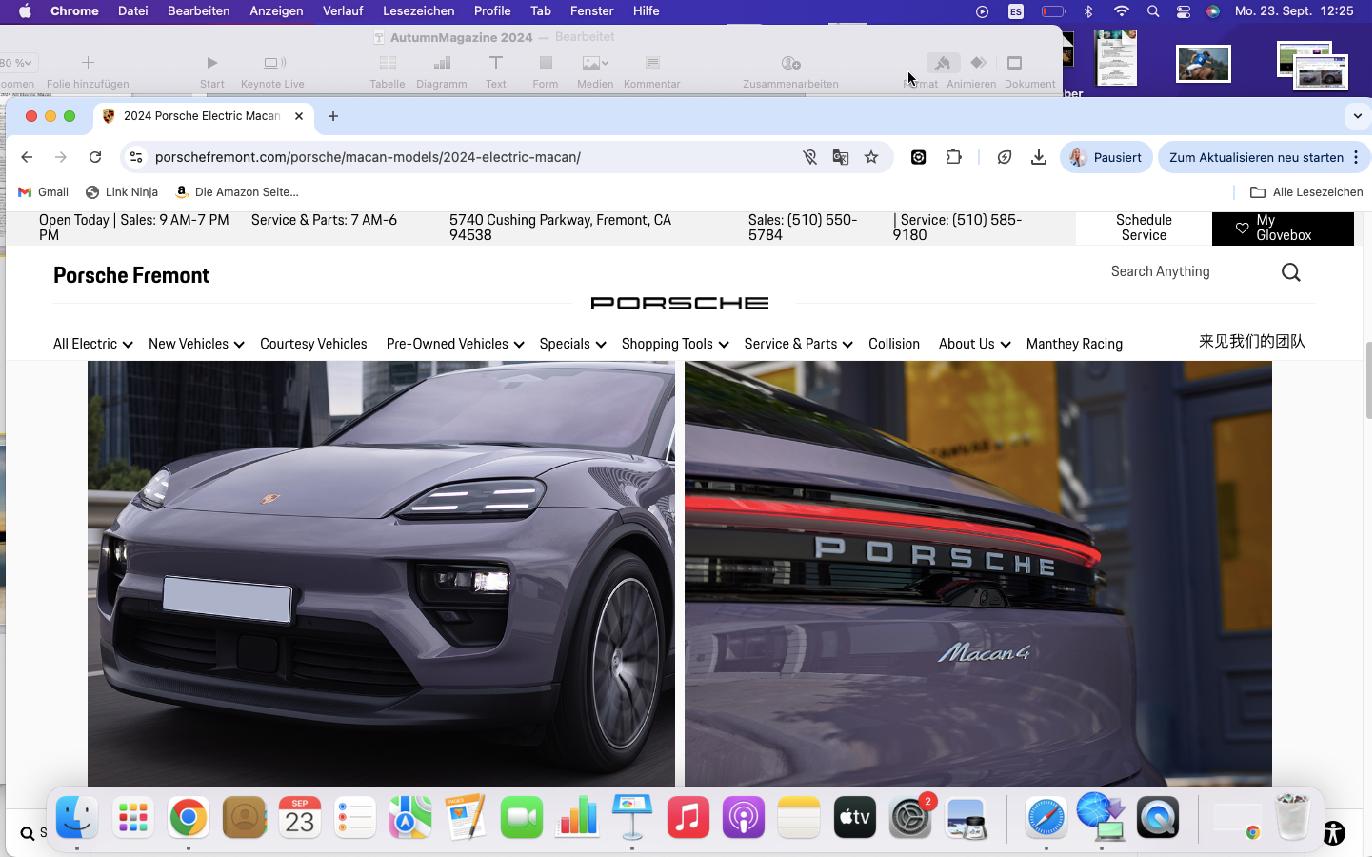Open the Trash in the Dock
Image resolution: width=1372 pixels, height=857 pixels.
pyautogui.click(x=1292, y=818)
